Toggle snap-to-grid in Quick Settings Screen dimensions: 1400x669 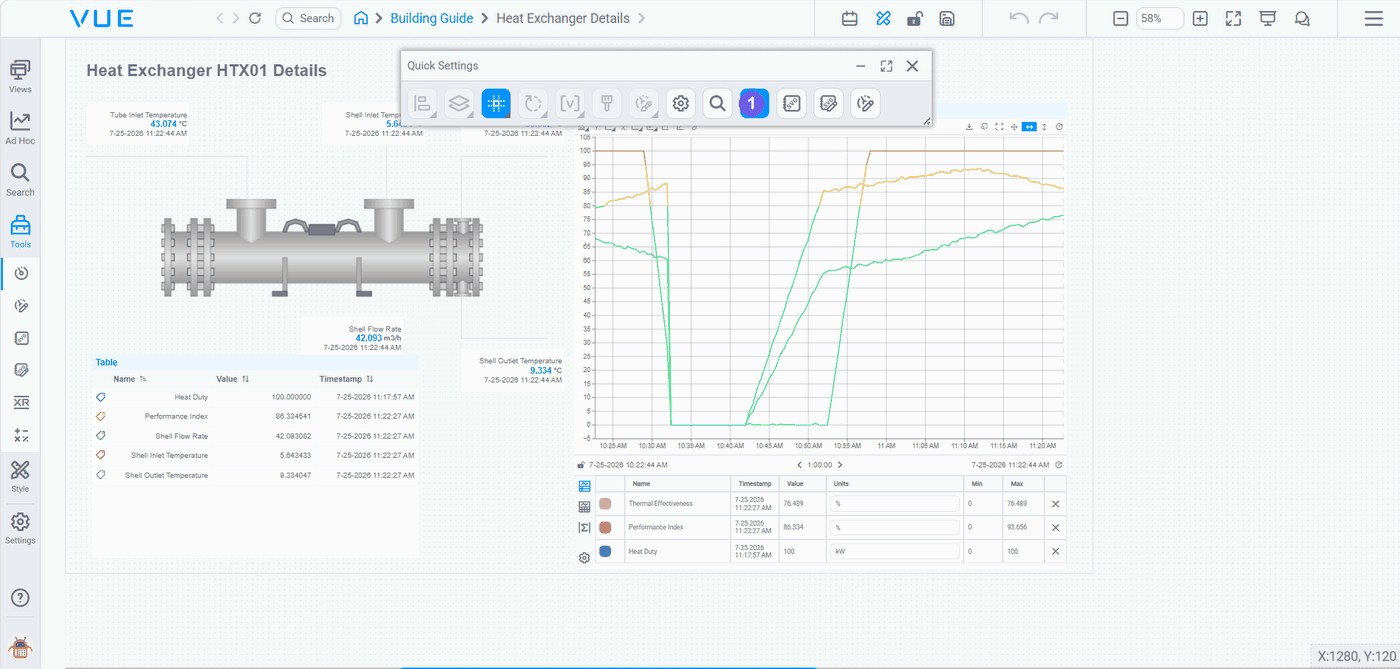pos(496,103)
